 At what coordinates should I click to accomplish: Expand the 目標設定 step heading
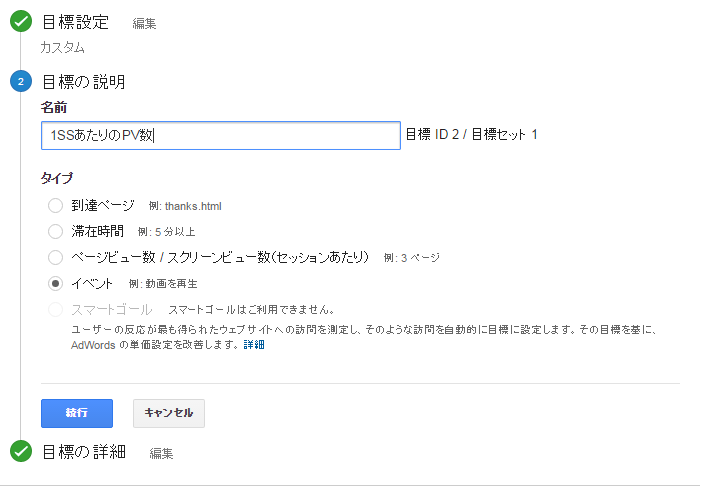coord(75,22)
